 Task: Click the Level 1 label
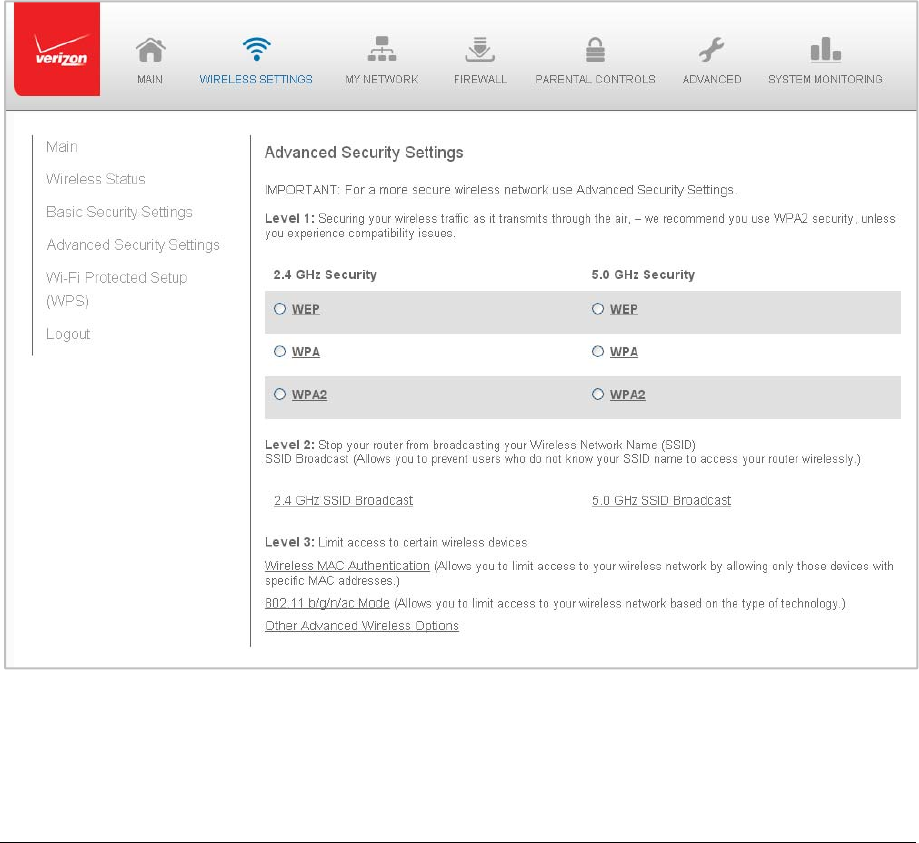click(x=290, y=219)
